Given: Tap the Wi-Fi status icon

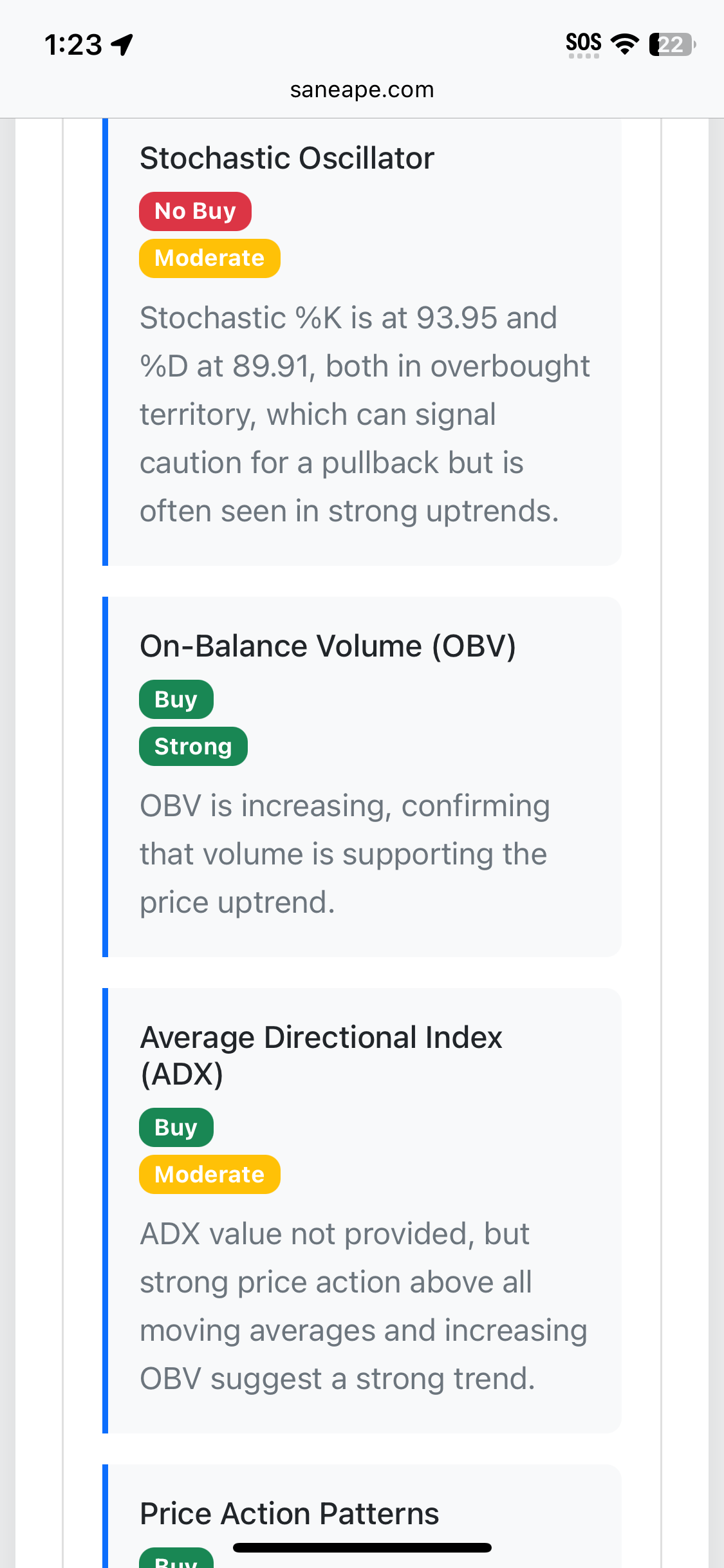Looking at the screenshot, I should [624, 44].
